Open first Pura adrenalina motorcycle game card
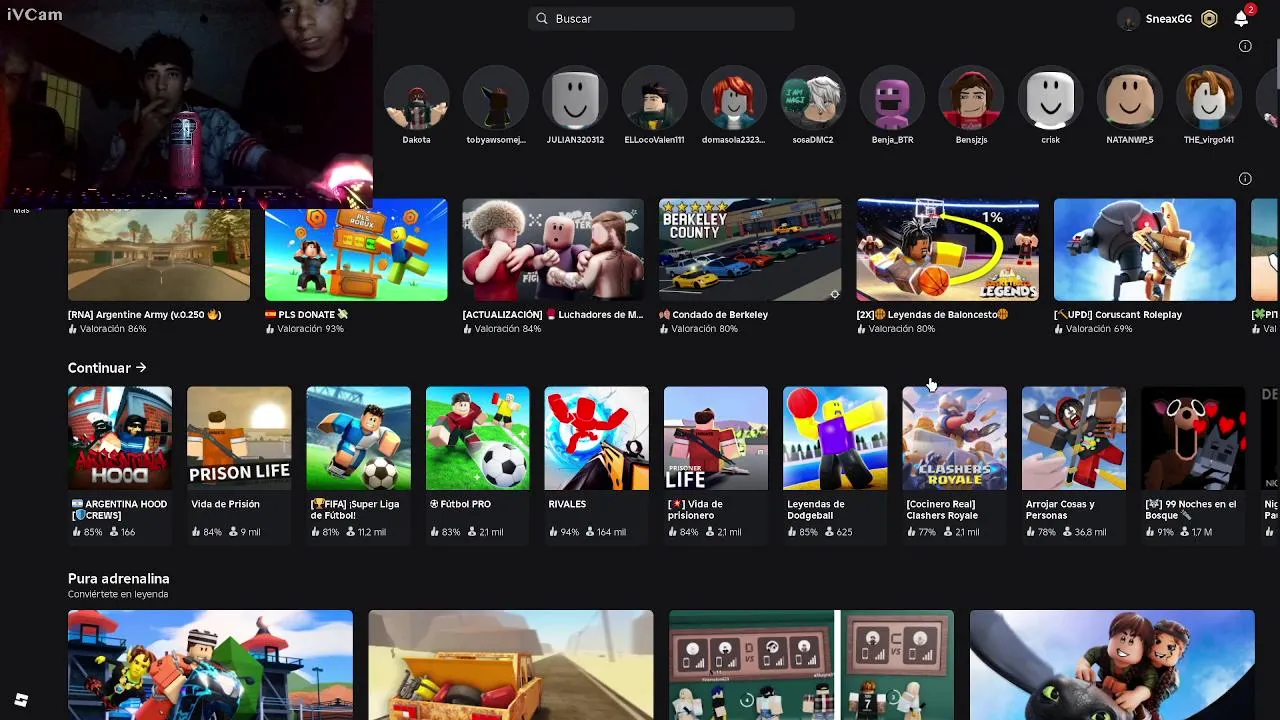 point(210,665)
